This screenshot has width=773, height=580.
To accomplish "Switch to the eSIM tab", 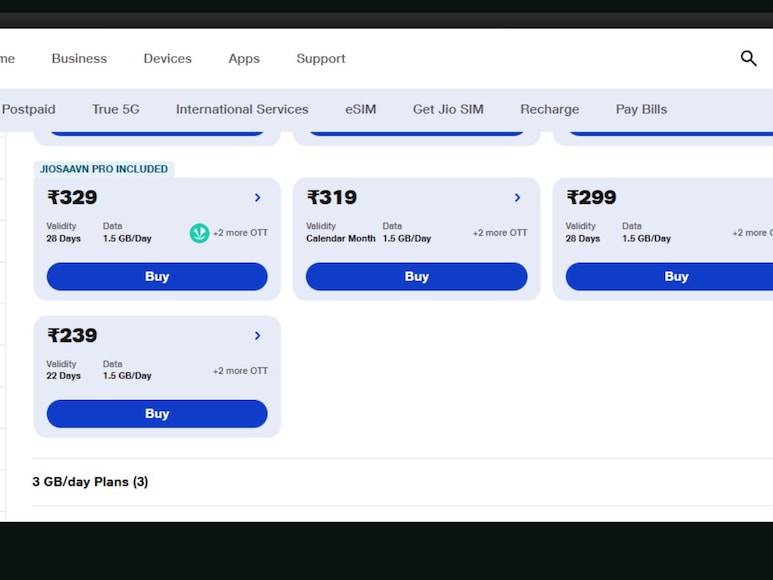I will pos(360,109).
